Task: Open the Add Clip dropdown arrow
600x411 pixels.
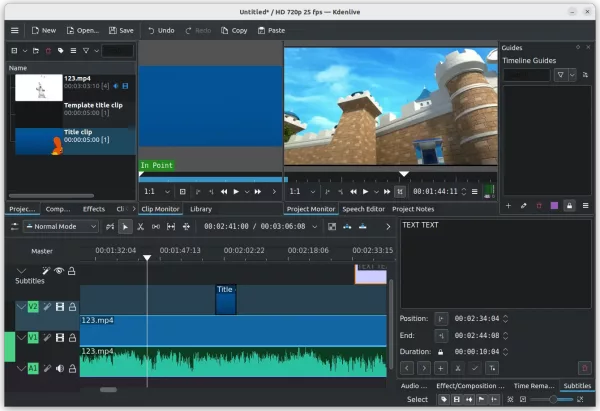Action: 25,51
